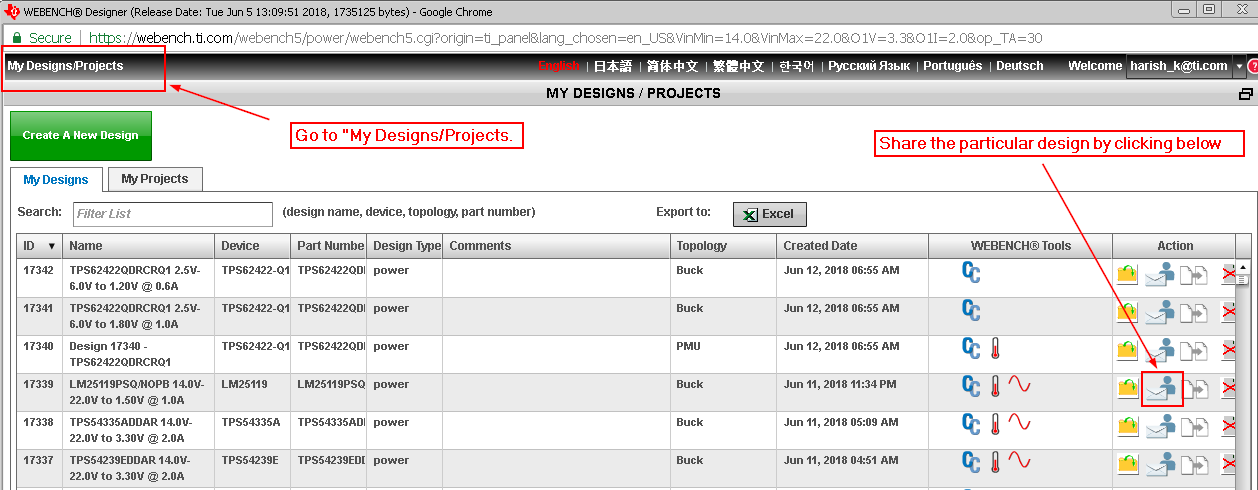
Task: Share design 17337 via envelope icon
Action: tap(1160, 464)
